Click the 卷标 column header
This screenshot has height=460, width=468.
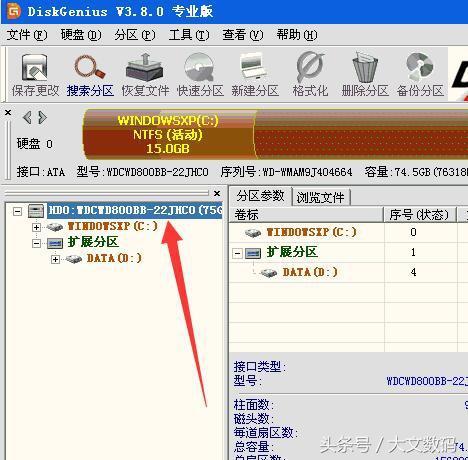click(x=307, y=215)
